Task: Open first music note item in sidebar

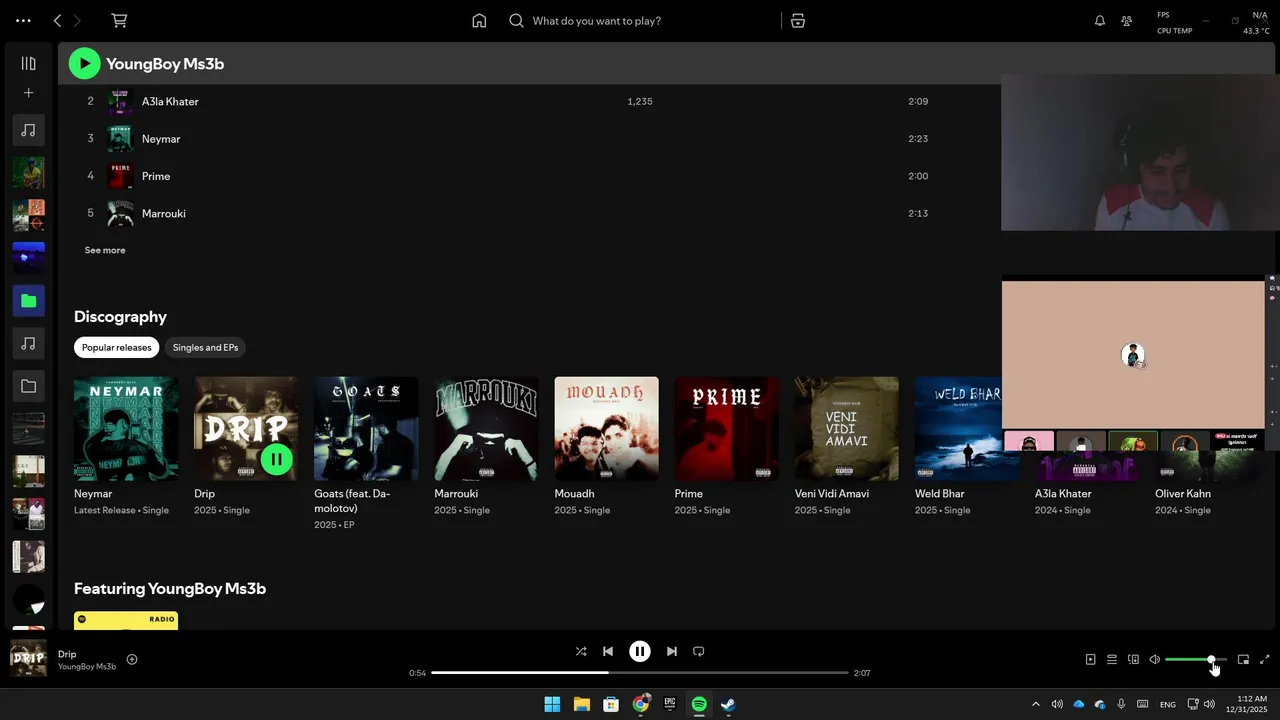Action: tap(28, 130)
